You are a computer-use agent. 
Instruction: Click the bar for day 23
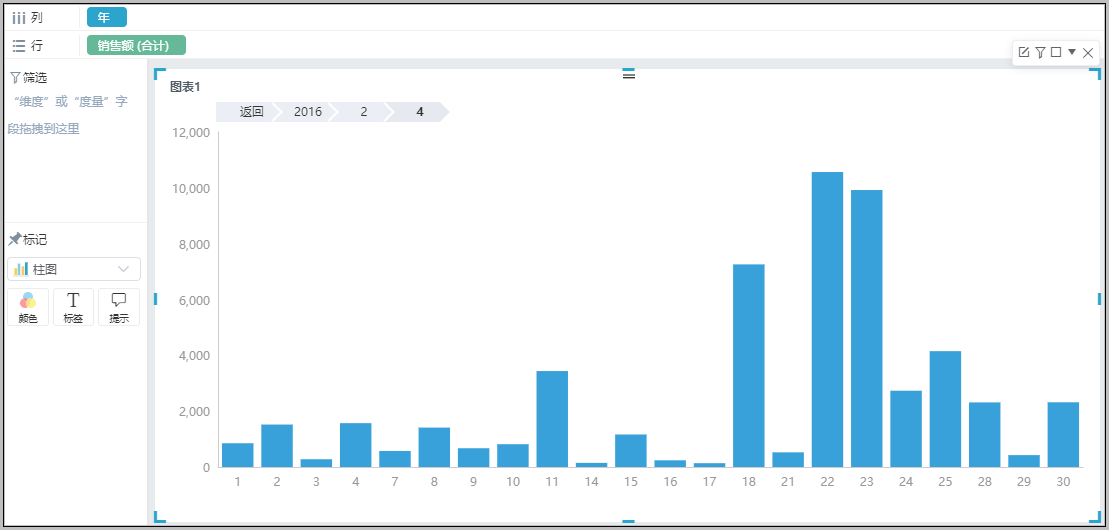pyautogui.click(x=866, y=329)
